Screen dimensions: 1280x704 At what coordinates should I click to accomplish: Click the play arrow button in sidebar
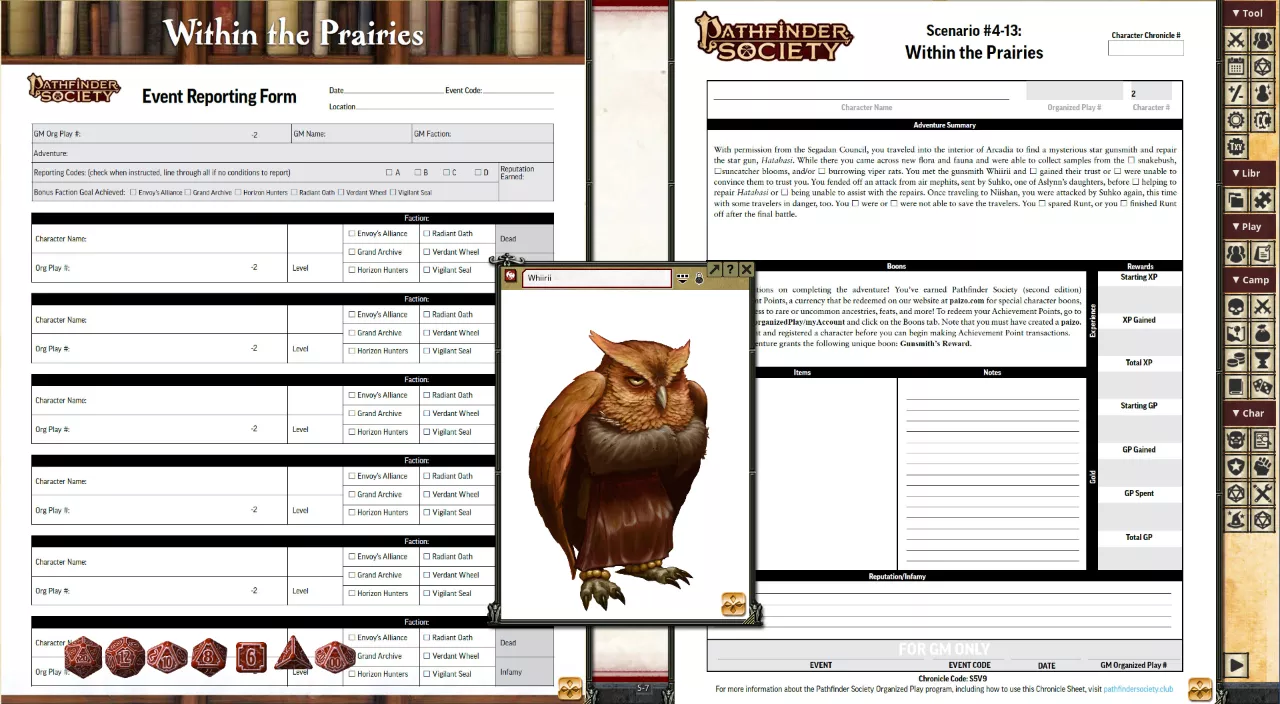[1237, 665]
